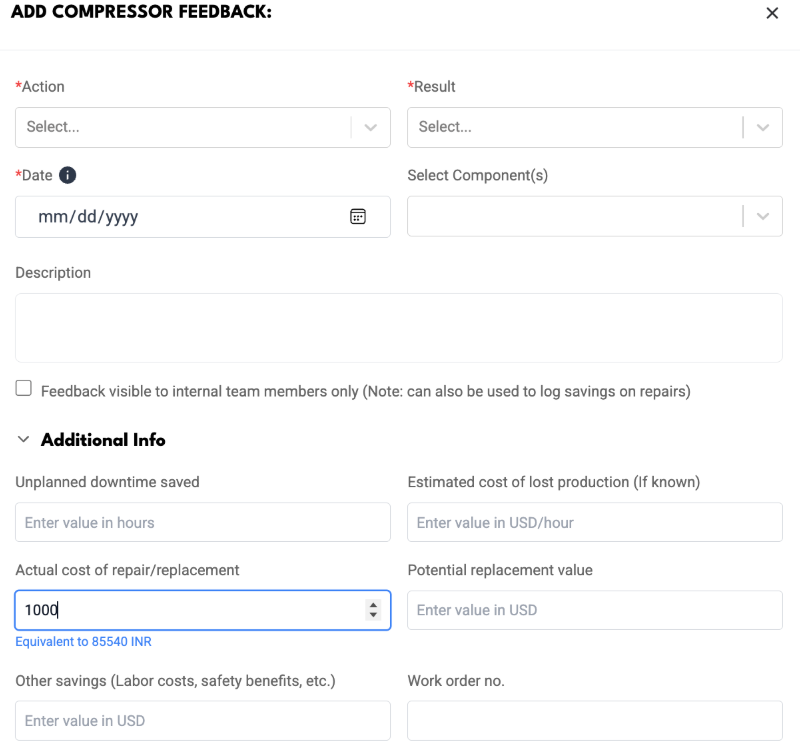Click the Unplanned downtime saved hours field
Screen dimensions: 800x750
point(203,522)
